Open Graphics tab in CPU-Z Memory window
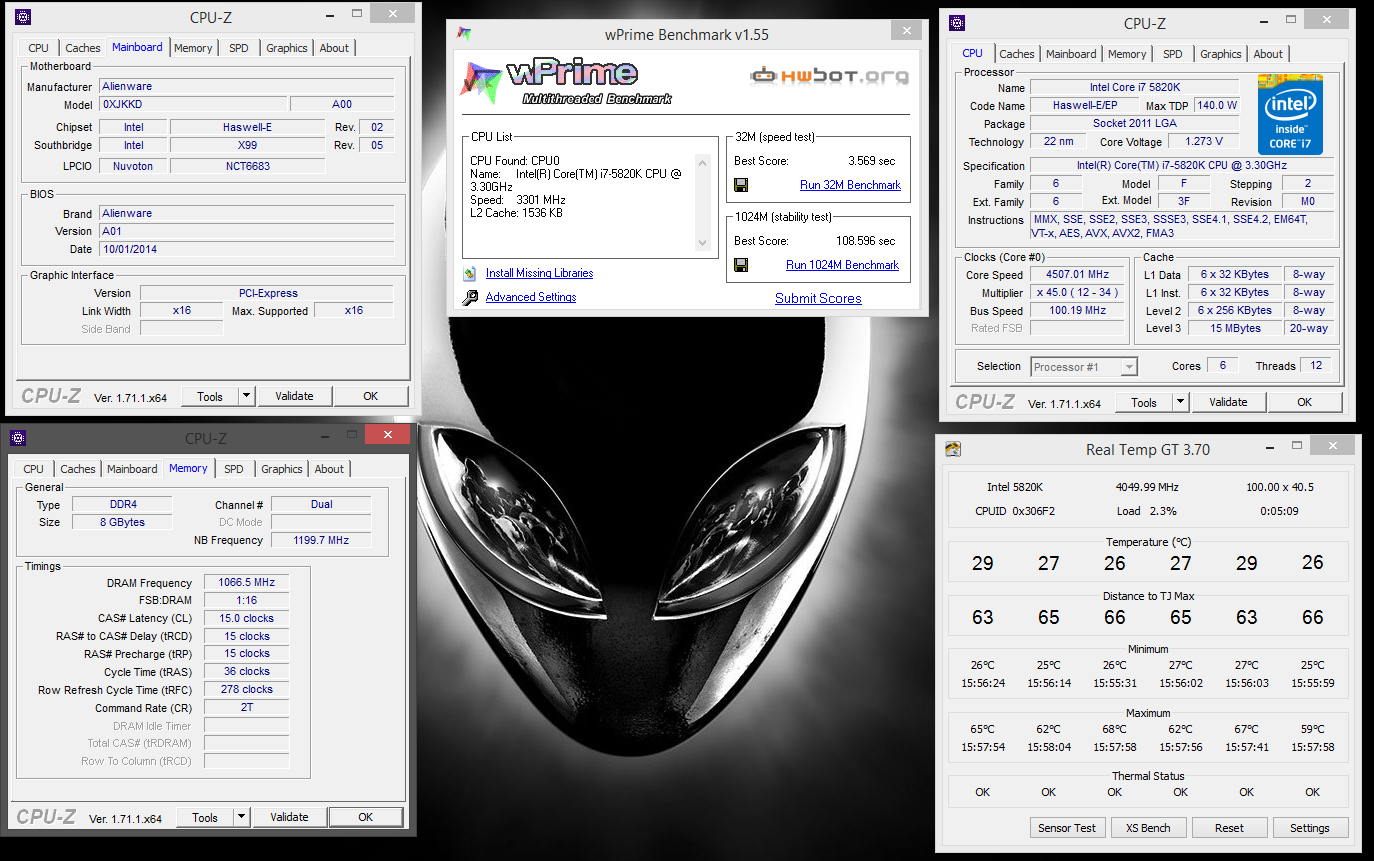The image size is (1374, 861). coord(282,469)
